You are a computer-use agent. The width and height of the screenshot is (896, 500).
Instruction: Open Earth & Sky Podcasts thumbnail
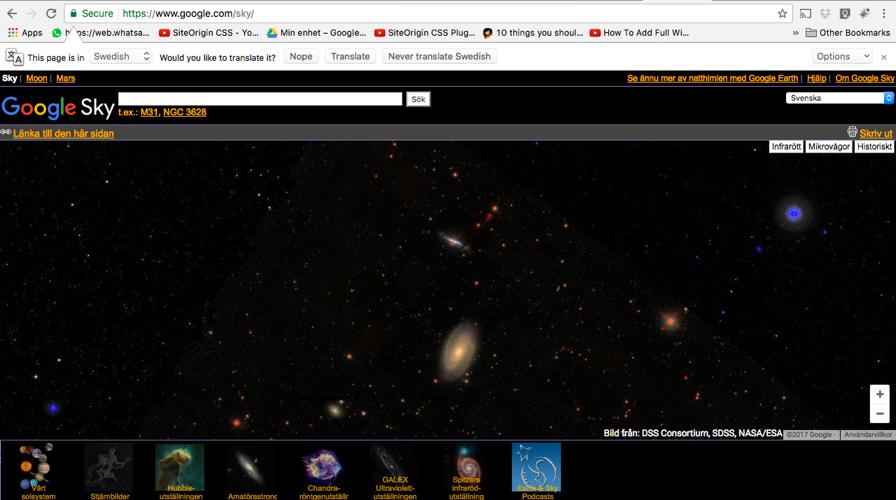pyautogui.click(x=537, y=471)
